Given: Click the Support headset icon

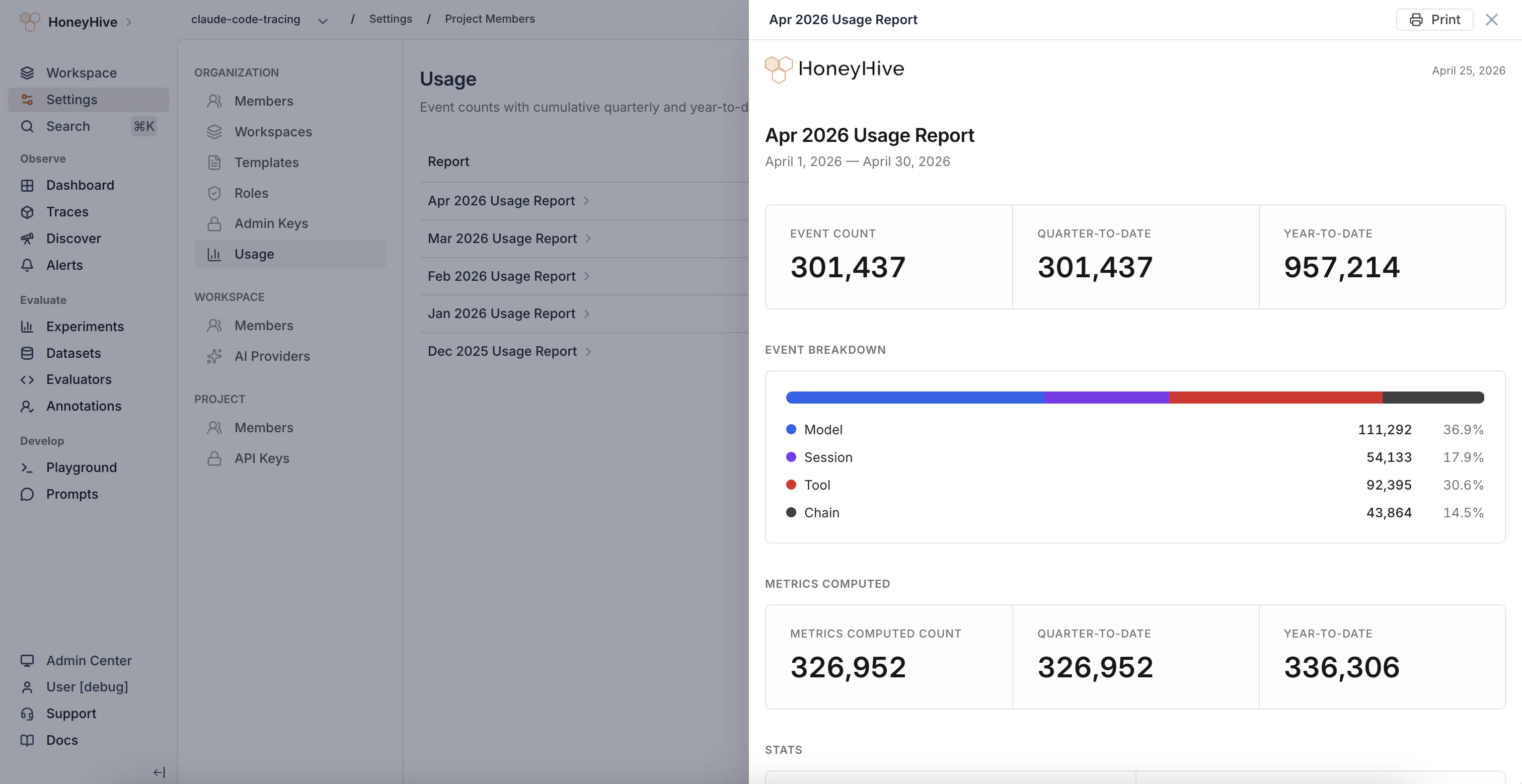Looking at the screenshot, I should [x=27, y=713].
